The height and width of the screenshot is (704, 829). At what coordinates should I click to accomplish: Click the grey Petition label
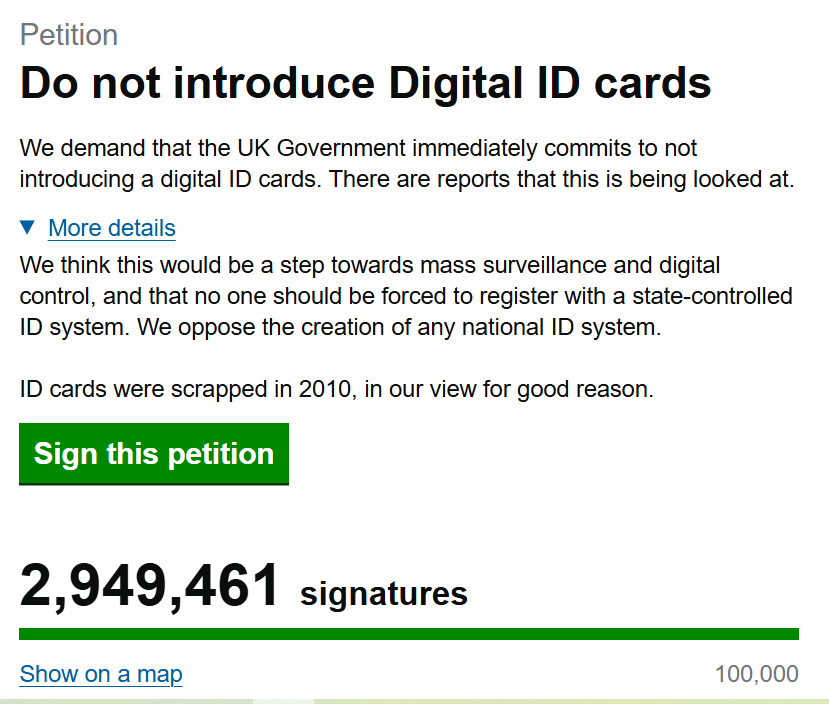[69, 35]
